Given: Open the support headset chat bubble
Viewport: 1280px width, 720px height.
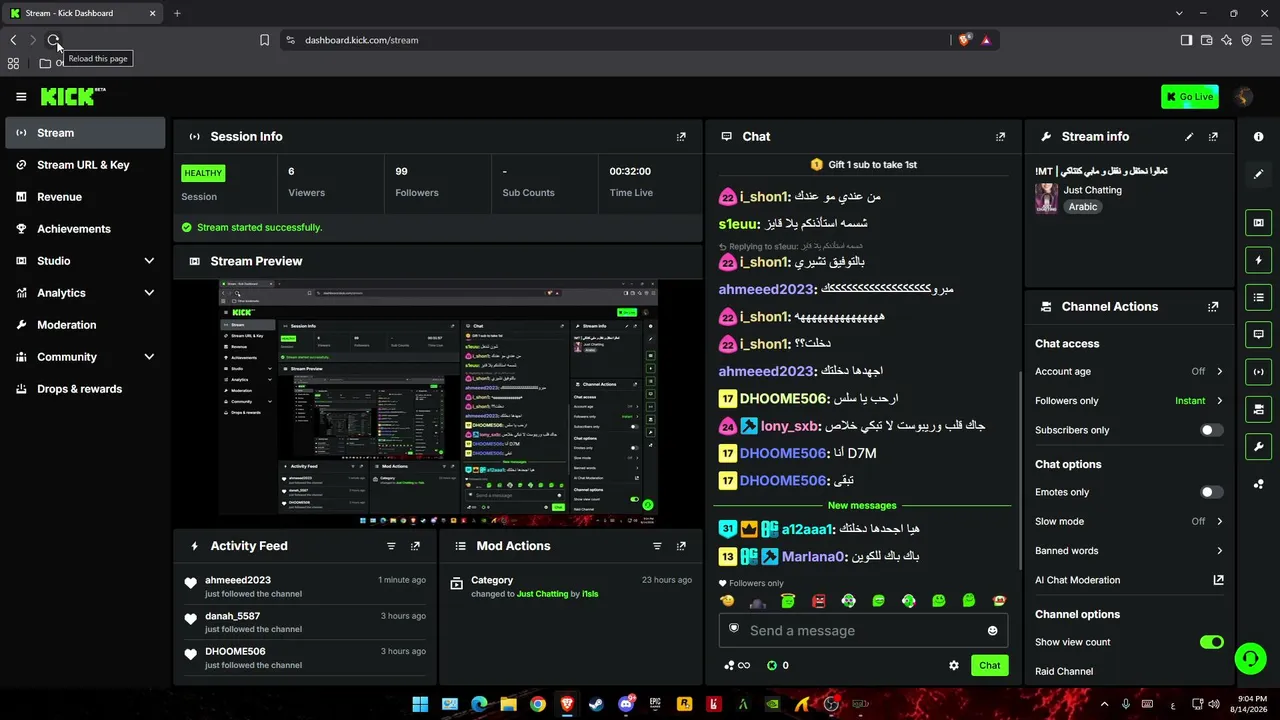Looking at the screenshot, I should 1250,658.
